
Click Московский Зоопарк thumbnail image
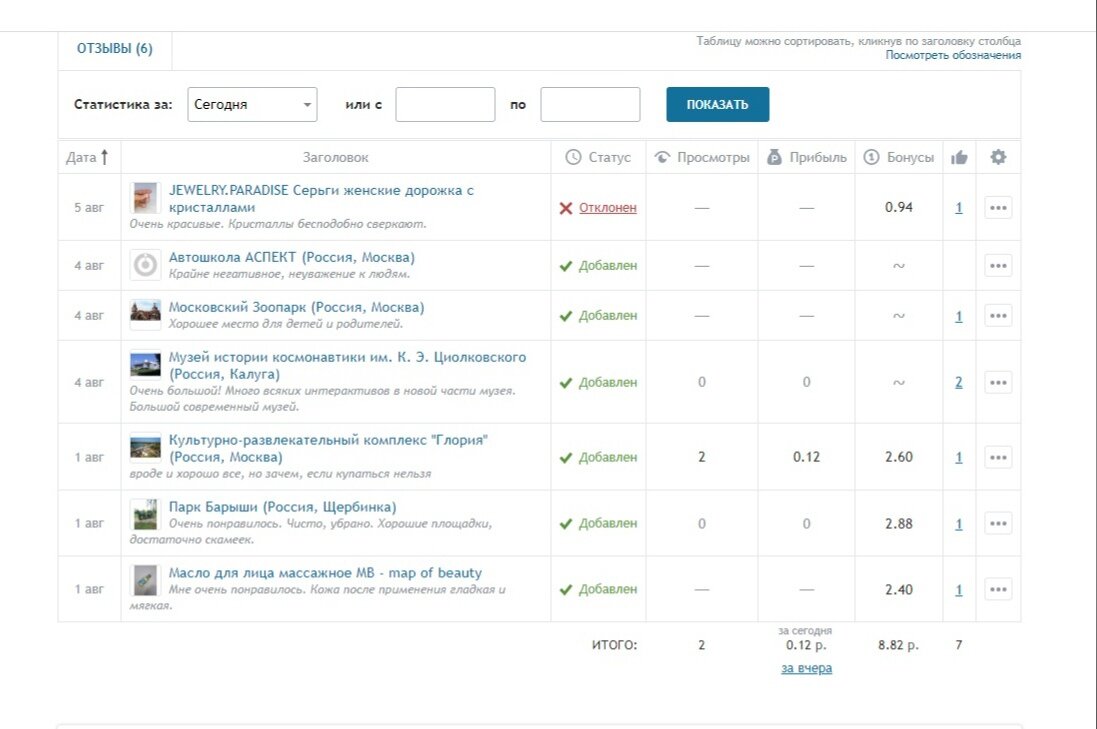click(x=146, y=314)
